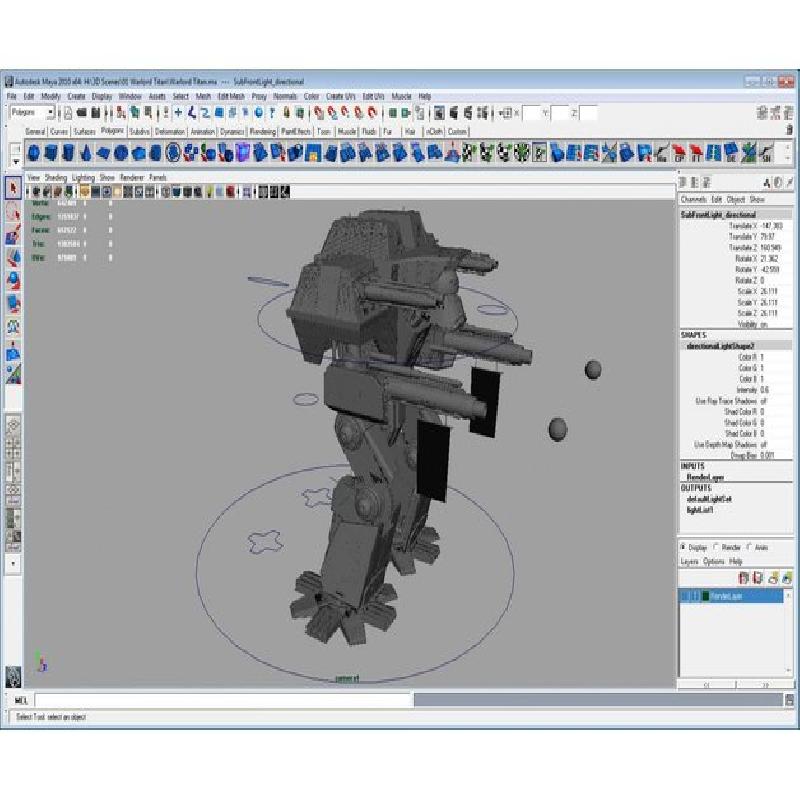The image size is (800, 800).
Task: Open the Polygons menu set dropdown
Action: [32, 112]
